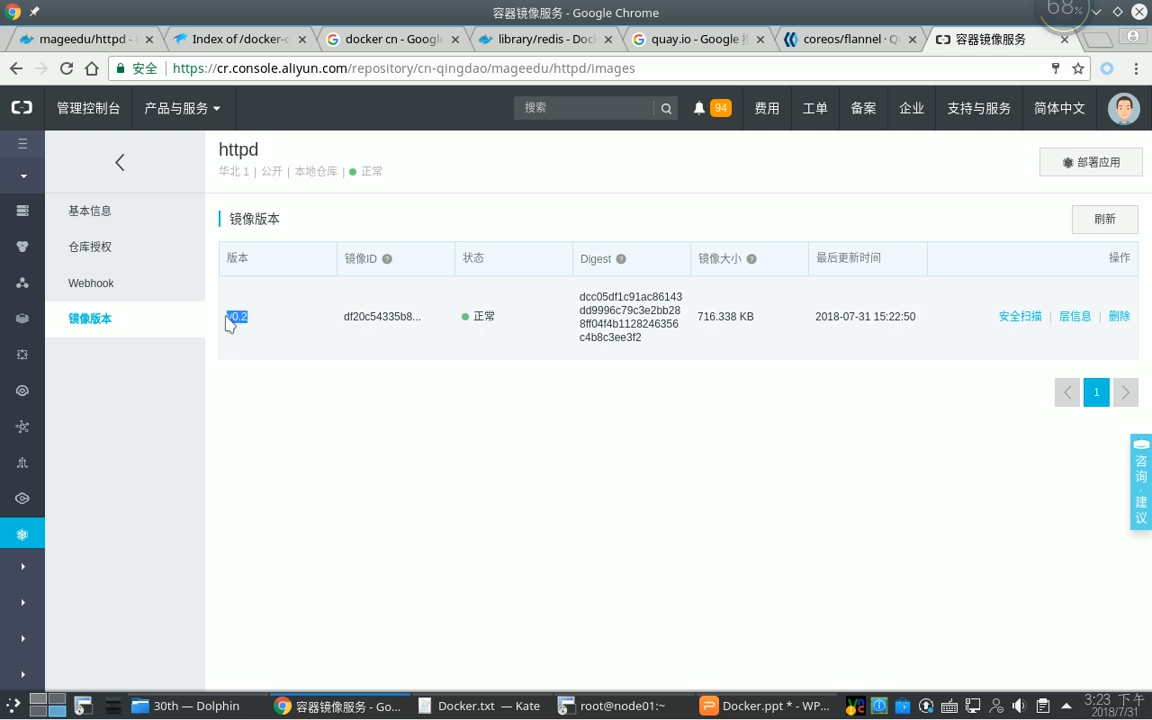This screenshot has height=720, width=1152.
Task: Open 费用 in the header
Action: pyautogui.click(x=767, y=108)
